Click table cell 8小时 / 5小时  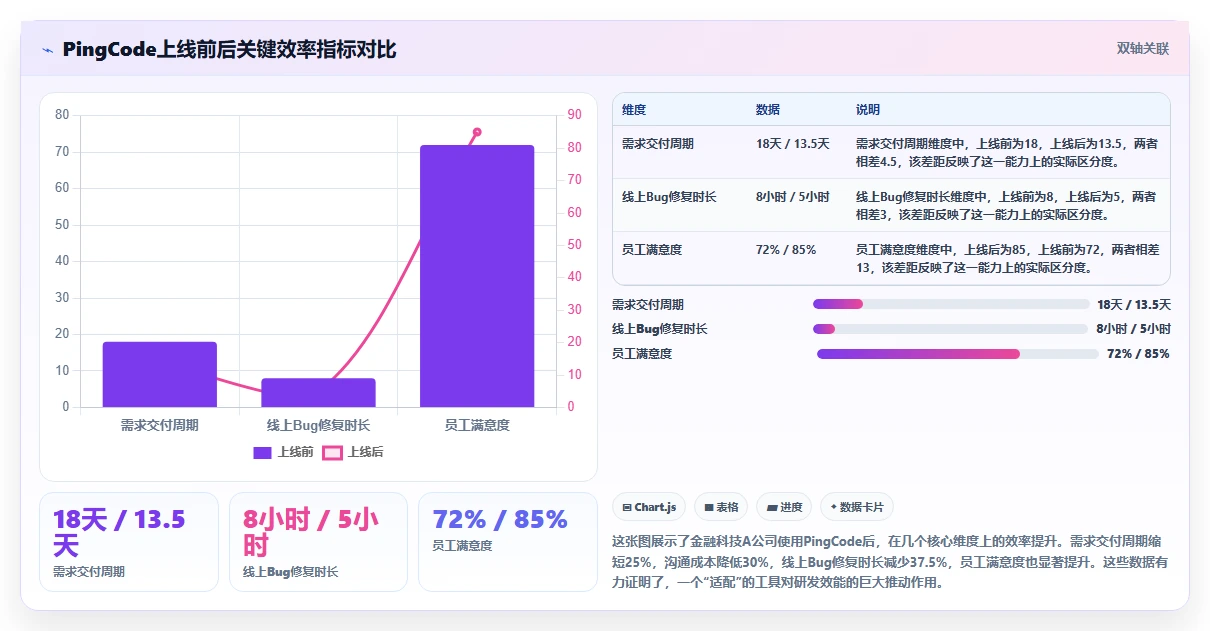click(x=793, y=197)
